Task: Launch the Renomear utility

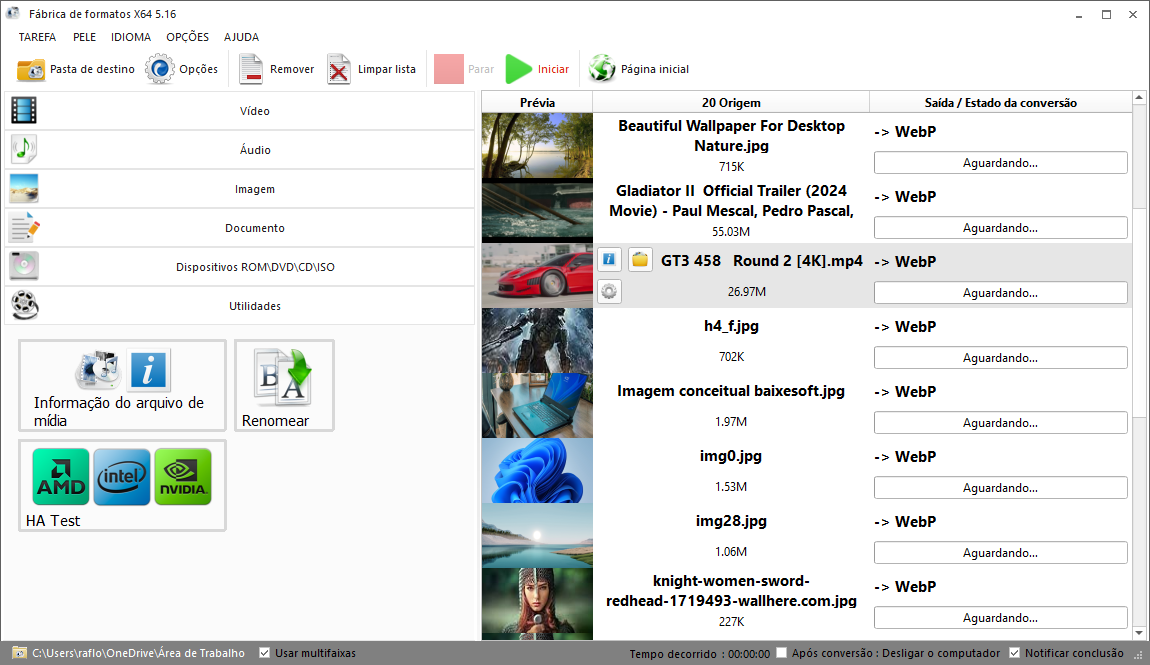Action: point(284,386)
